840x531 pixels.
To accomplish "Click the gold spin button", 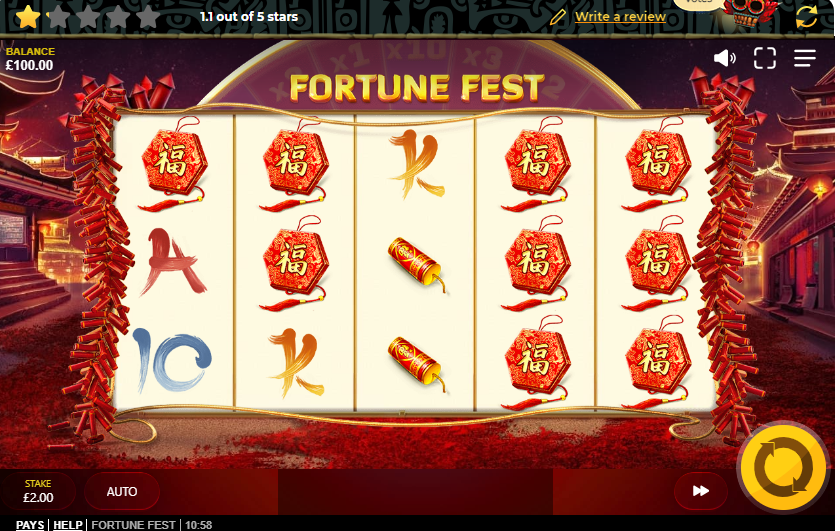I will 783,467.
